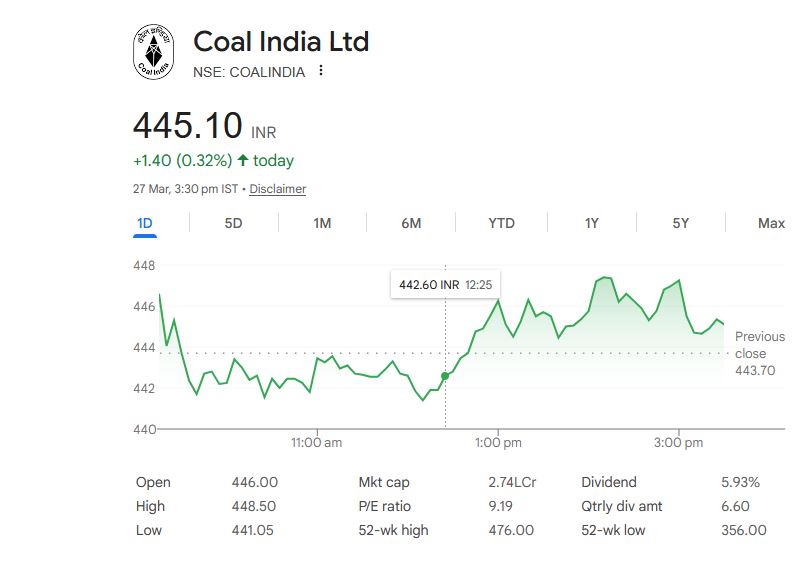Image resolution: width=800 pixels, height=575 pixels.
Task: Display the 5Y price history
Action: (680, 223)
